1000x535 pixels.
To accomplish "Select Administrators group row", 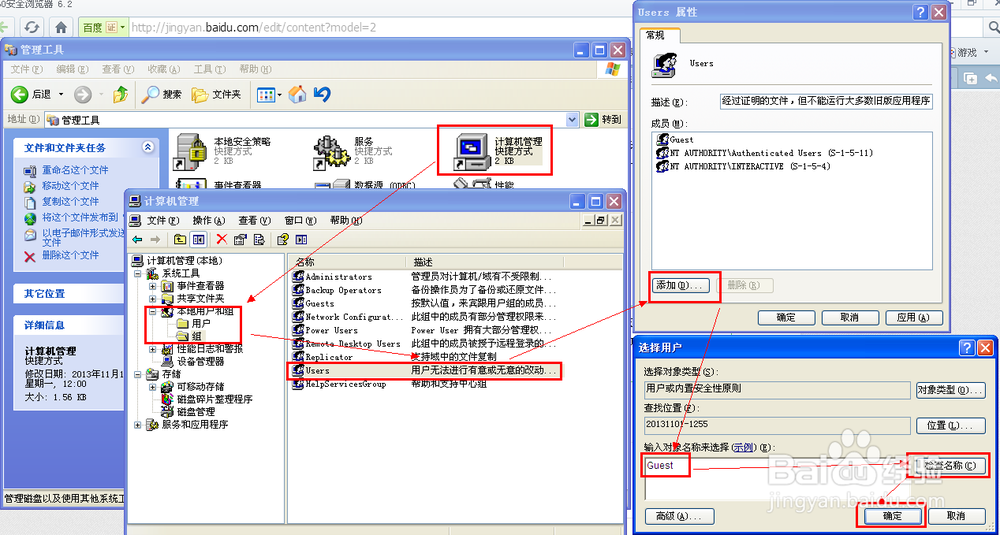I will [x=426, y=277].
